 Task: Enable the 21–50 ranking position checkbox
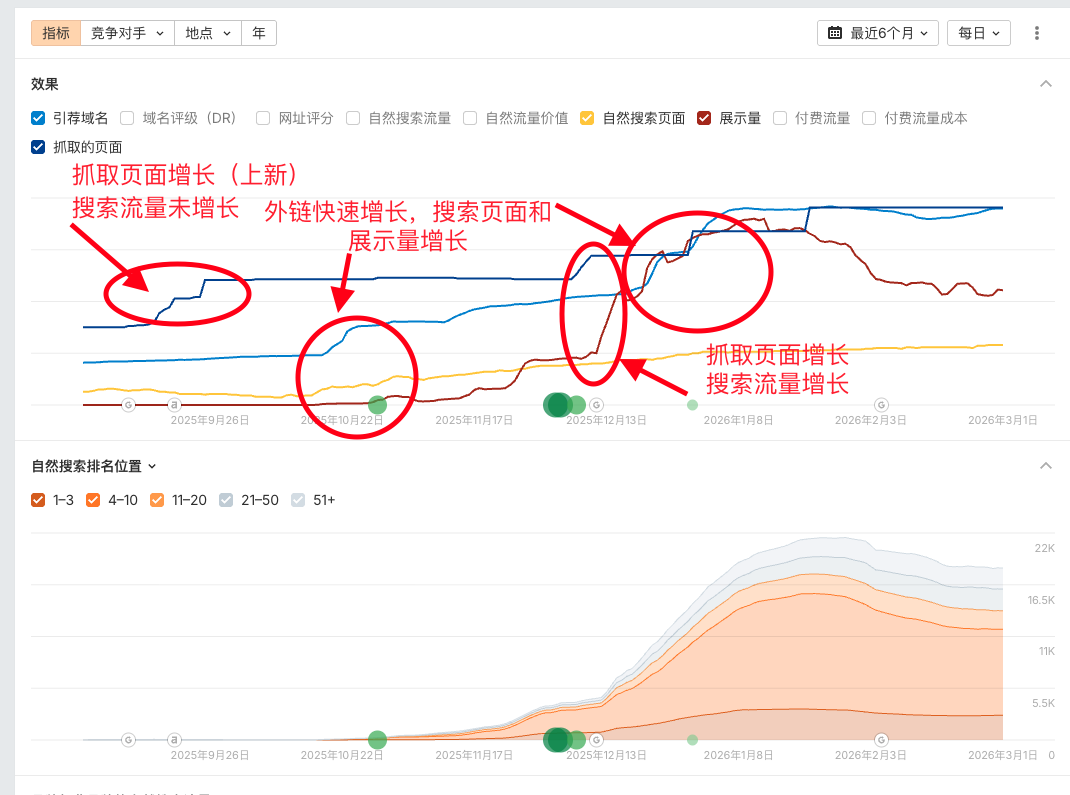point(225,500)
